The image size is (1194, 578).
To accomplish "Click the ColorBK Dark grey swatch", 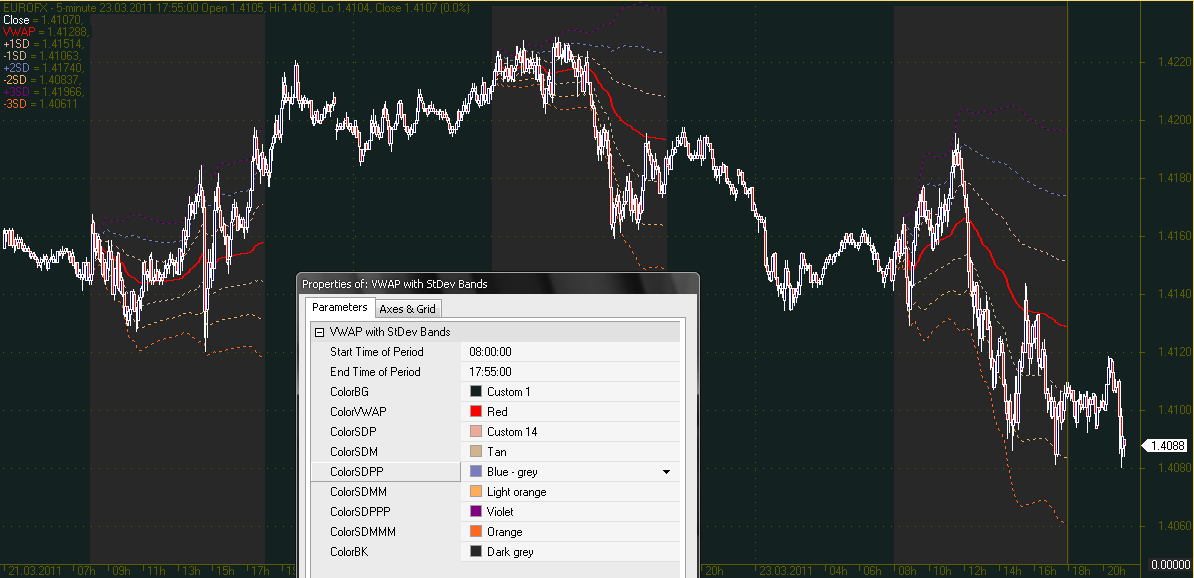I will click(x=476, y=552).
